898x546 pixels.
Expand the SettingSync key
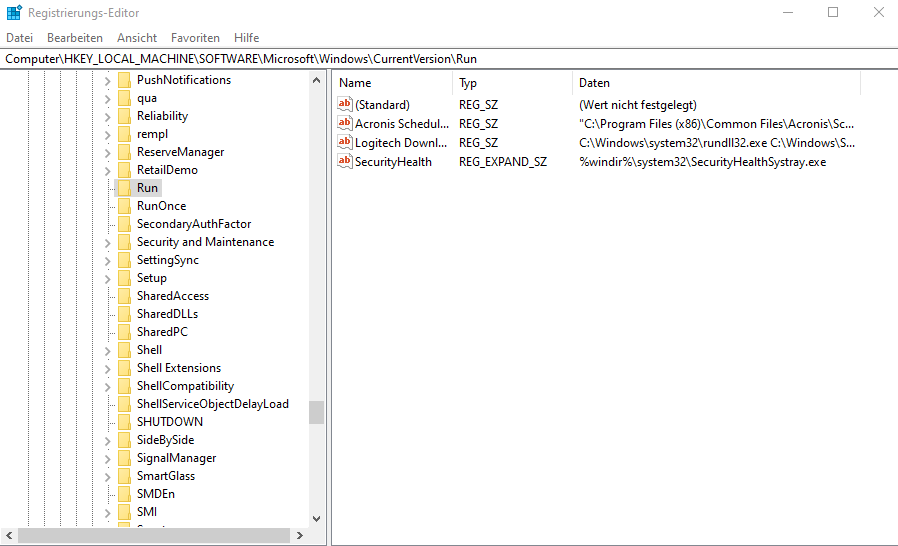click(108, 261)
